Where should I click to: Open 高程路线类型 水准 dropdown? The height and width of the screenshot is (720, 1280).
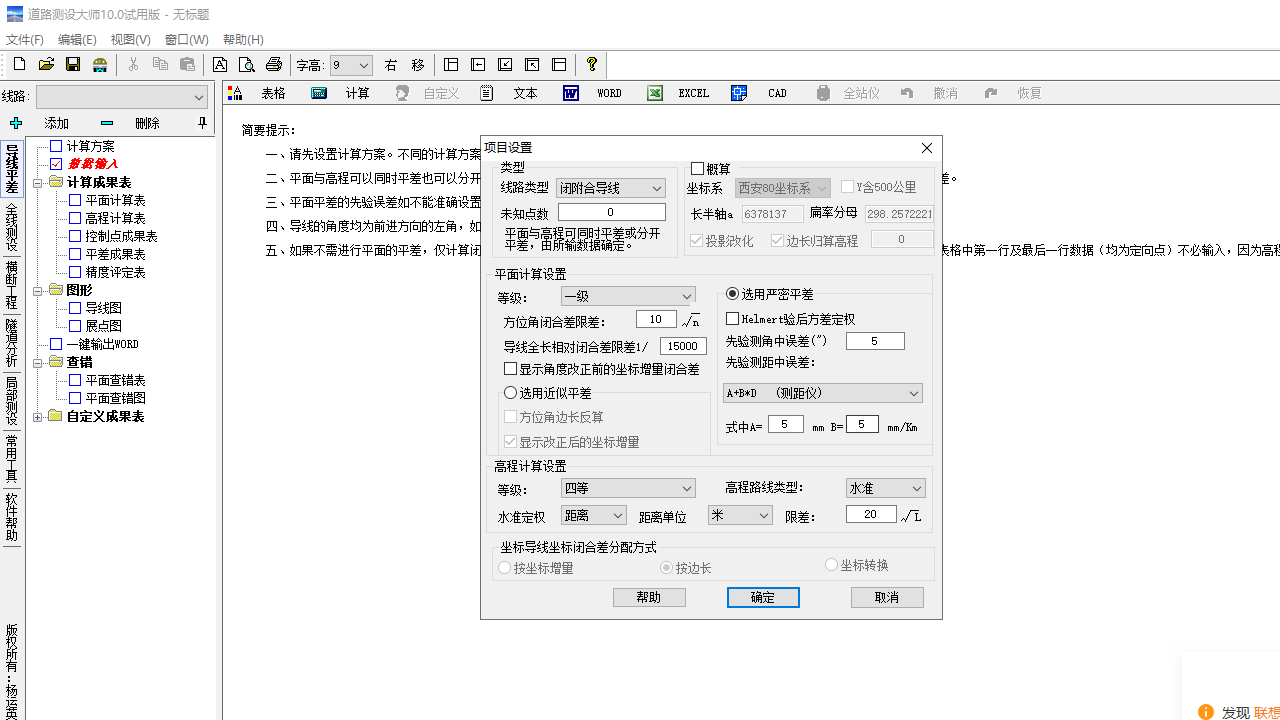[885, 488]
